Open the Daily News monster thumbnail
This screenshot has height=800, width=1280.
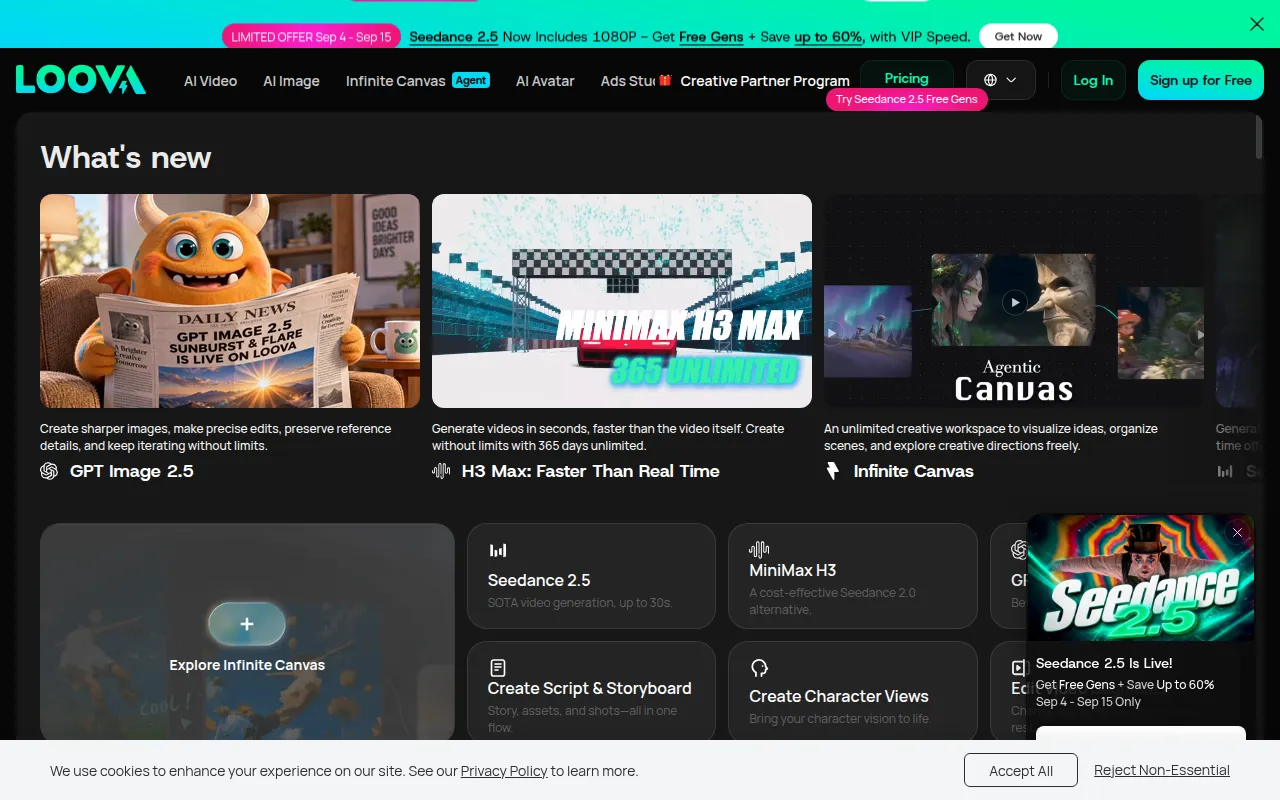(230, 301)
